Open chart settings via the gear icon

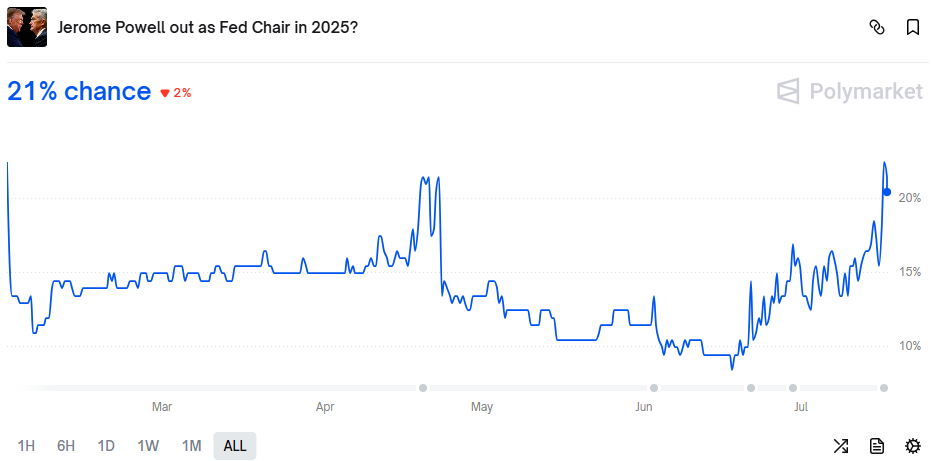click(913, 446)
